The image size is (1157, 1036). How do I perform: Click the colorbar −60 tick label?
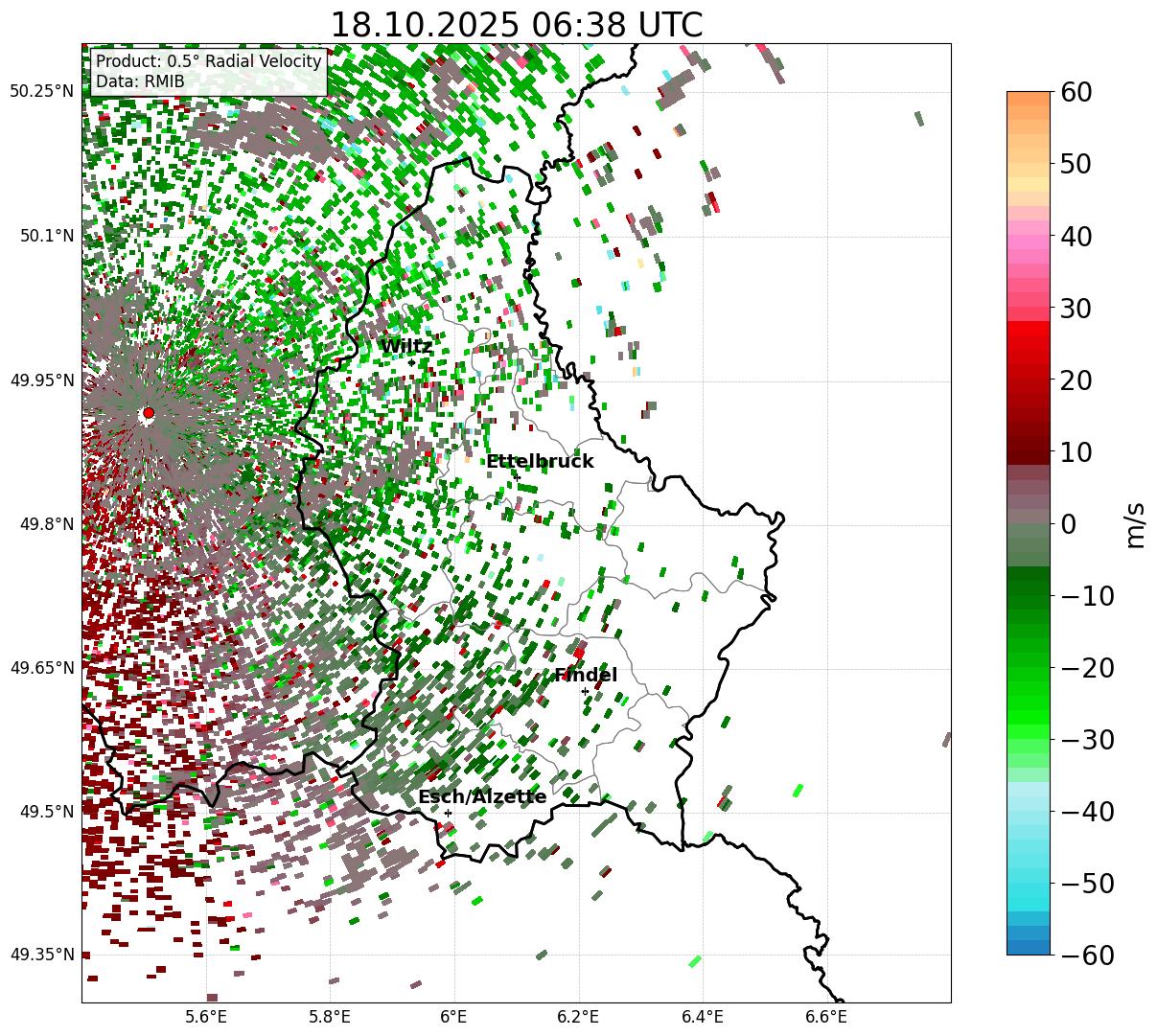tap(1087, 955)
